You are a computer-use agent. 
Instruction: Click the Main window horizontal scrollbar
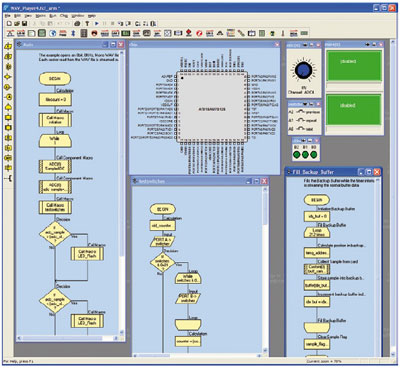(68, 338)
